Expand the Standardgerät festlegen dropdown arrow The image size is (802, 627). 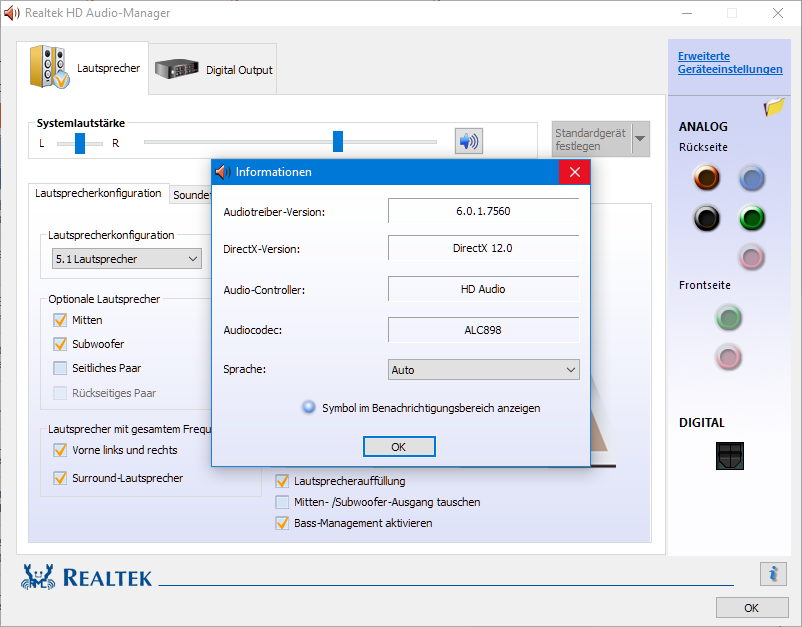[640, 139]
